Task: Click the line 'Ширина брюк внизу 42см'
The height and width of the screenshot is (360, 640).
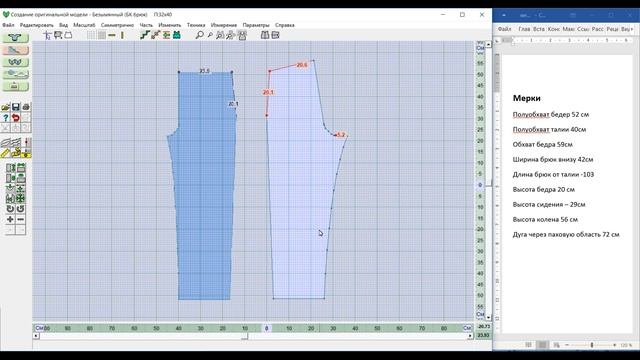Action: point(553,160)
